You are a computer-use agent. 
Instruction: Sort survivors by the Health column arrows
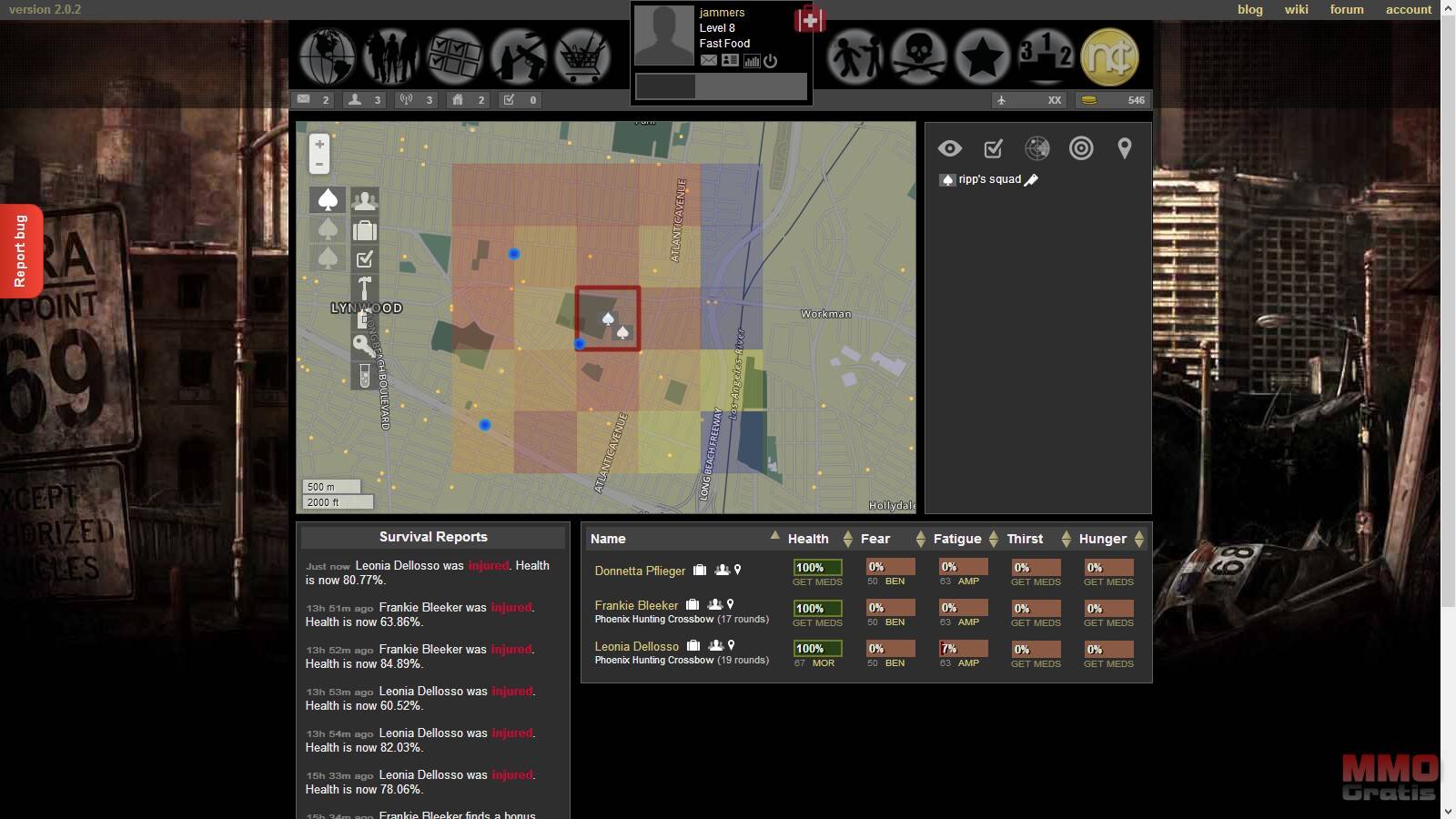[x=847, y=539]
